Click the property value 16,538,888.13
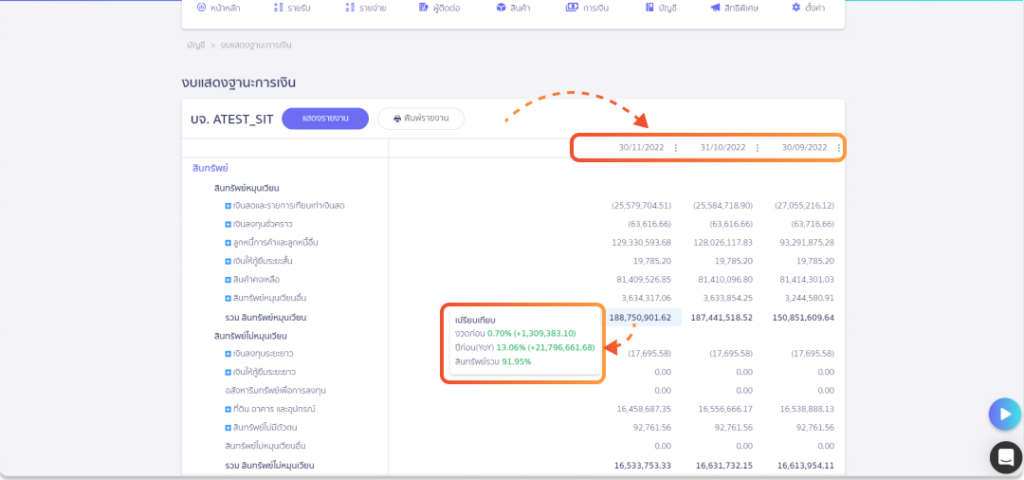Screen dimensions: 1024x480 [x=807, y=409]
